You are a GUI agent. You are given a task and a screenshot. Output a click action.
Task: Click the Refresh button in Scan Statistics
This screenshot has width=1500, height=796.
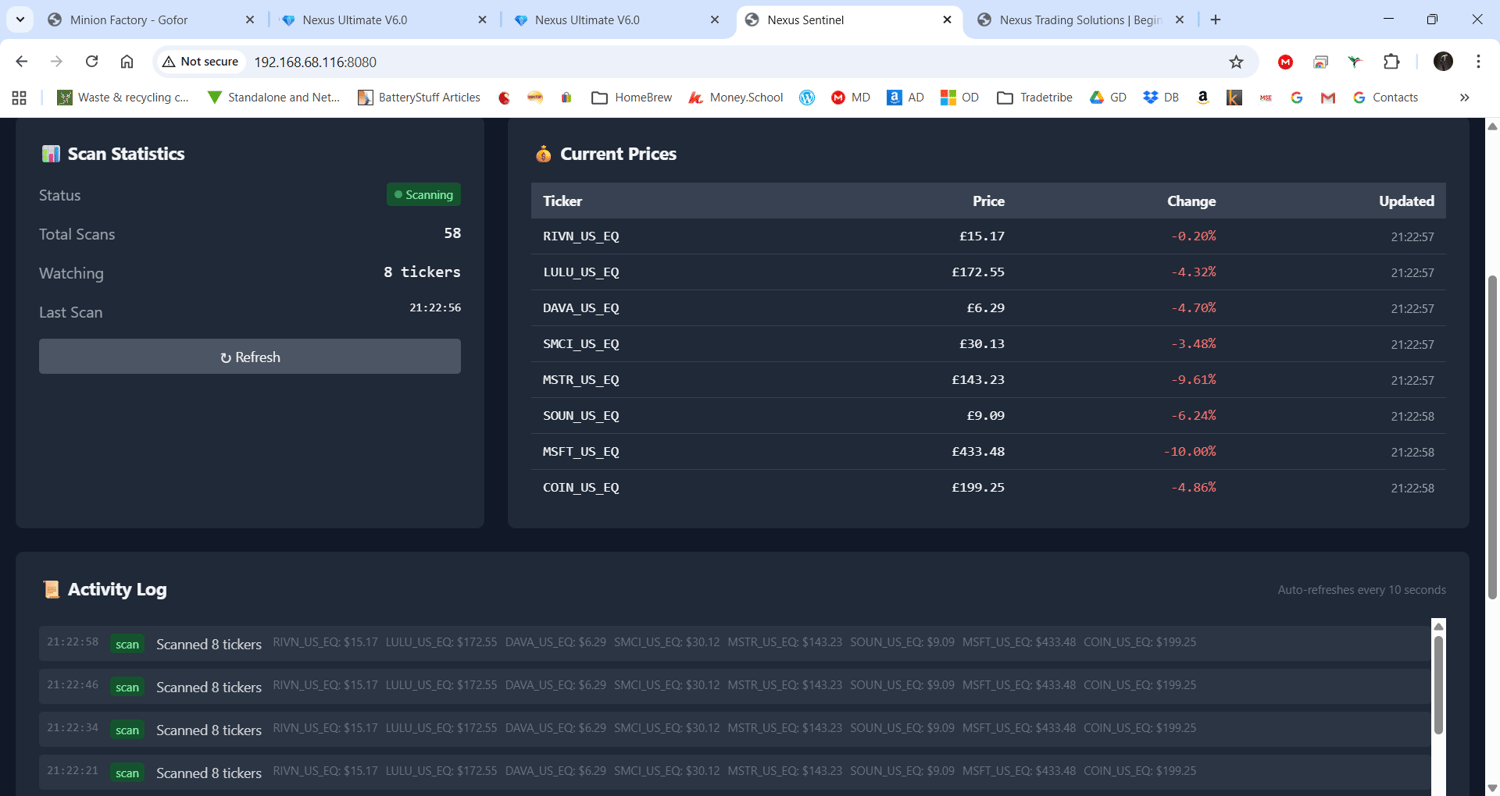click(x=250, y=357)
